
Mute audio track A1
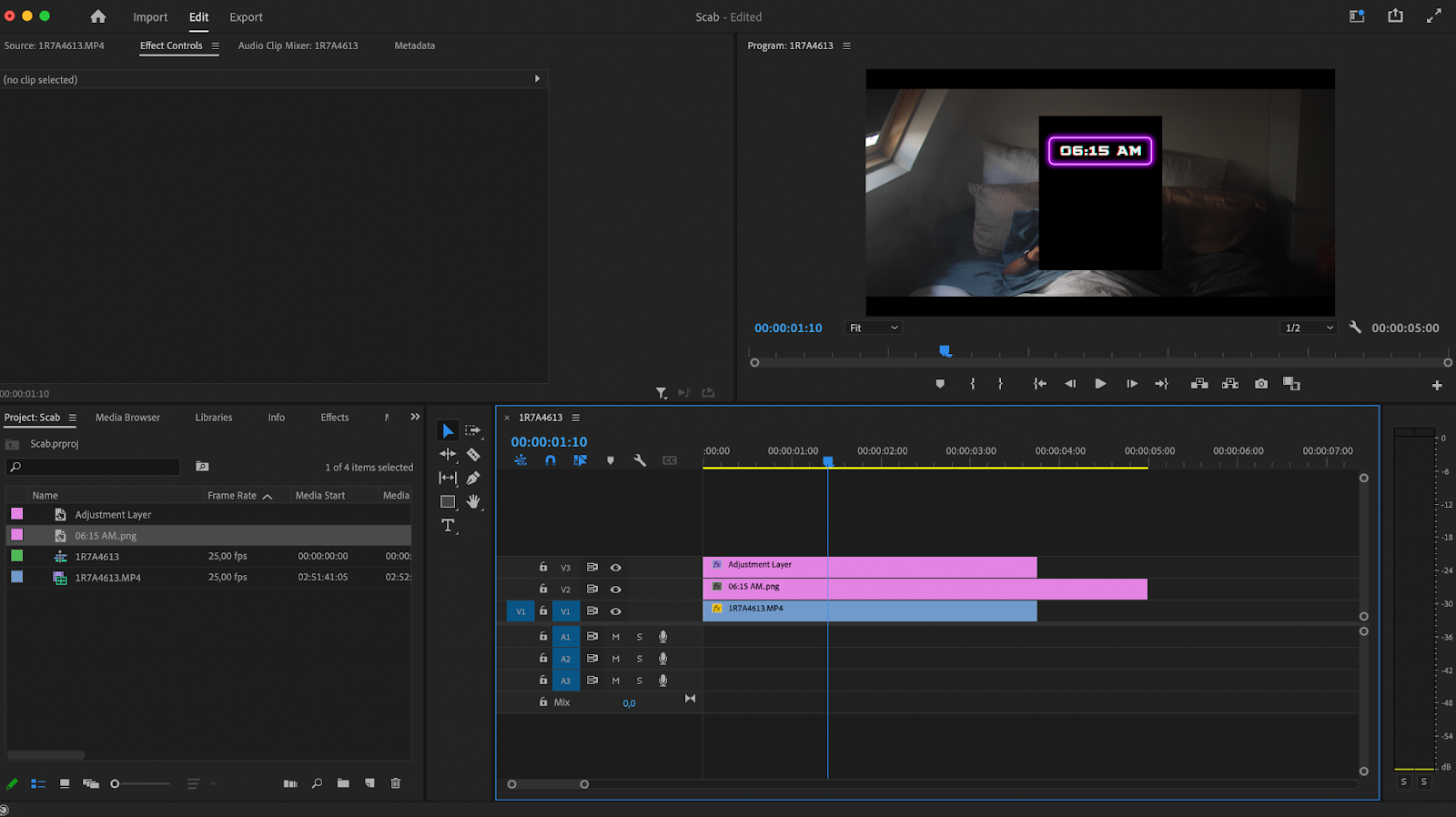(616, 637)
